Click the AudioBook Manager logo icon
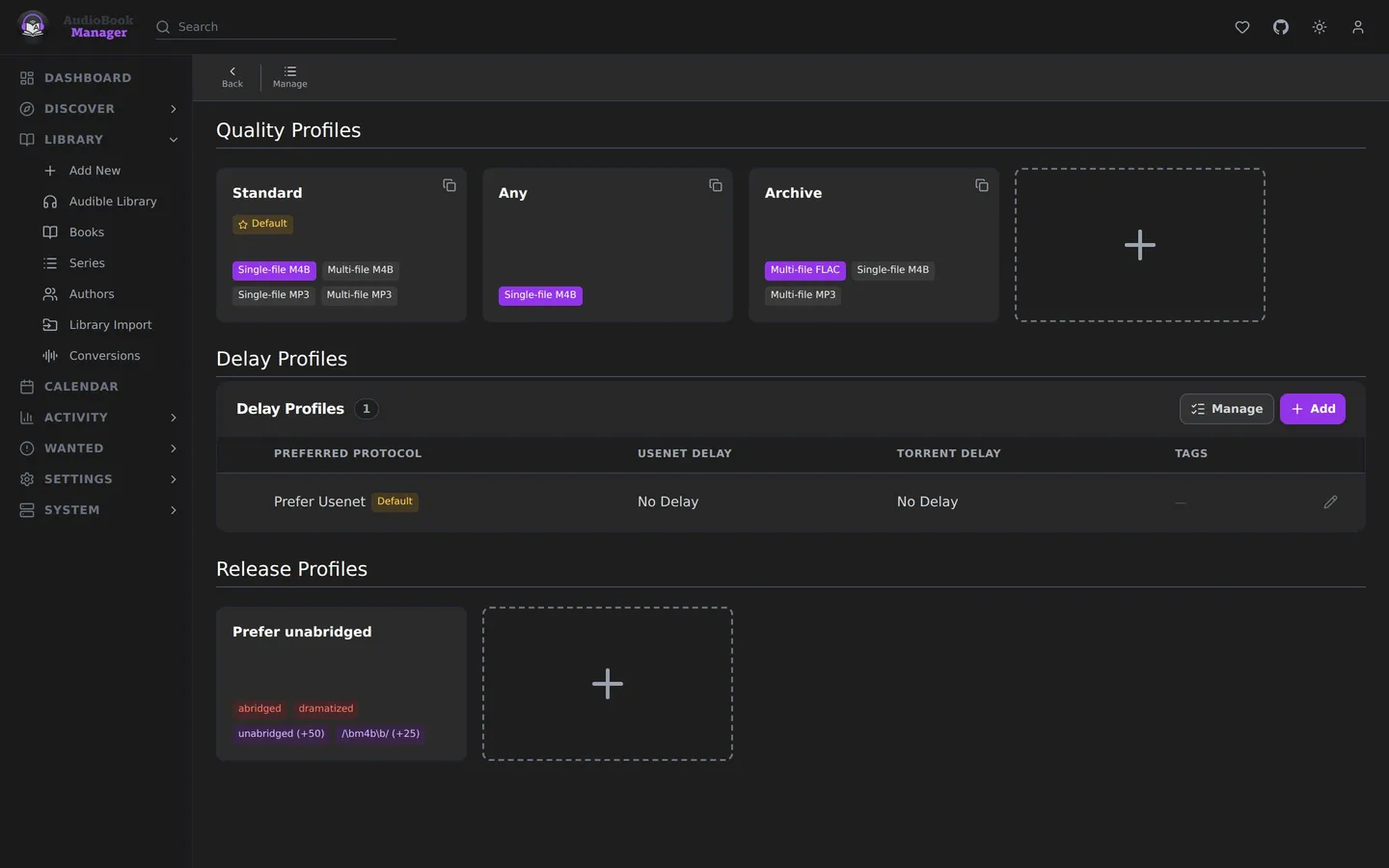The width and height of the screenshot is (1389, 868). click(x=33, y=26)
